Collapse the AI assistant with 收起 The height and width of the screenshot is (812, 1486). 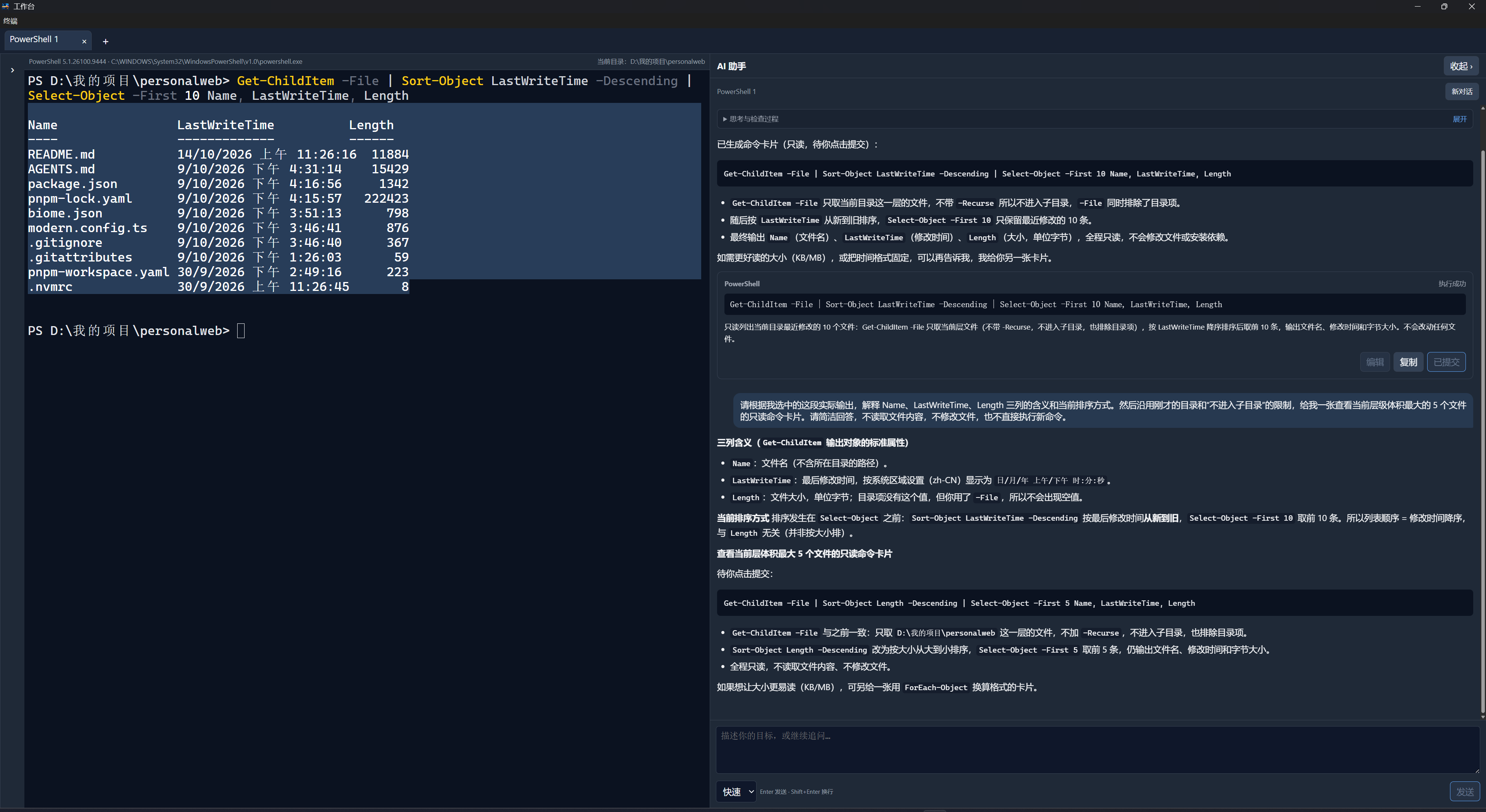[1460, 66]
